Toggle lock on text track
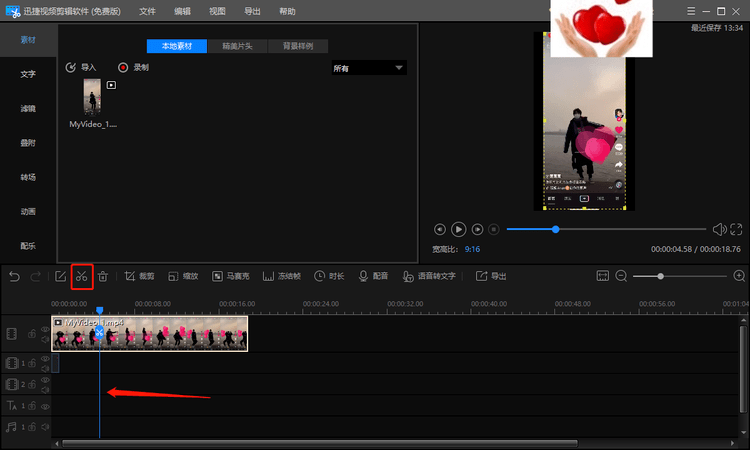The width and height of the screenshot is (750, 450). [32, 406]
